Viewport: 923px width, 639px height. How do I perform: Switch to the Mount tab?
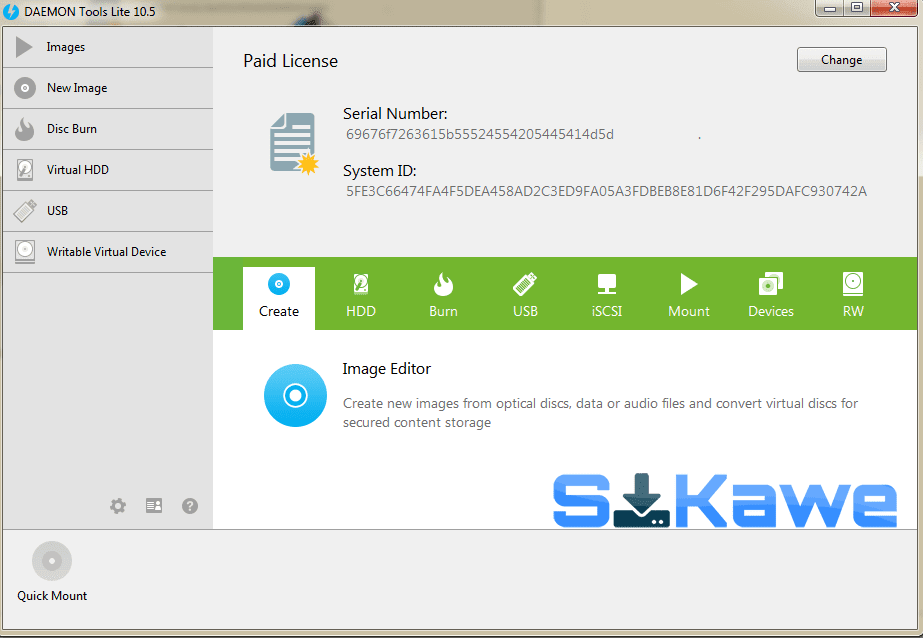(x=689, y=297)
